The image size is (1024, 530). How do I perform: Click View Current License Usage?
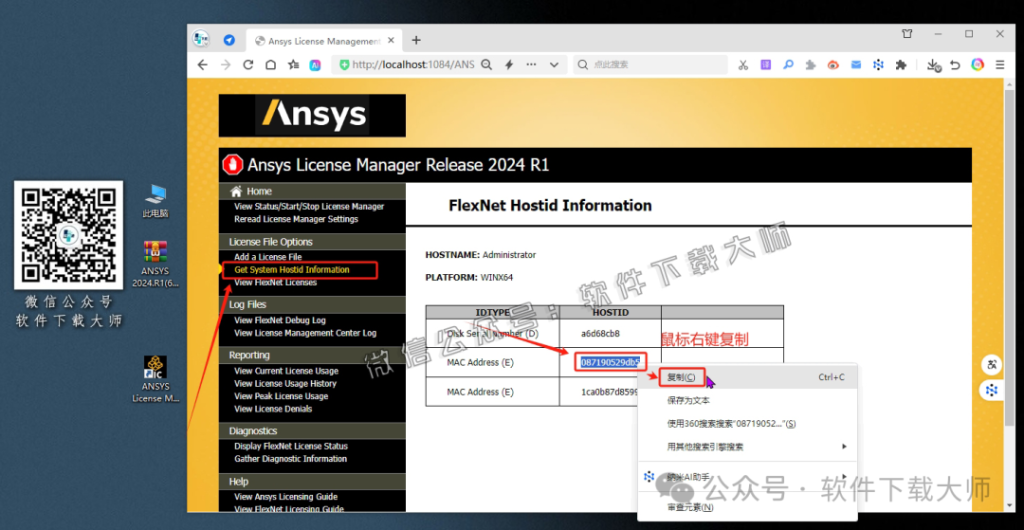click(286, 371)
